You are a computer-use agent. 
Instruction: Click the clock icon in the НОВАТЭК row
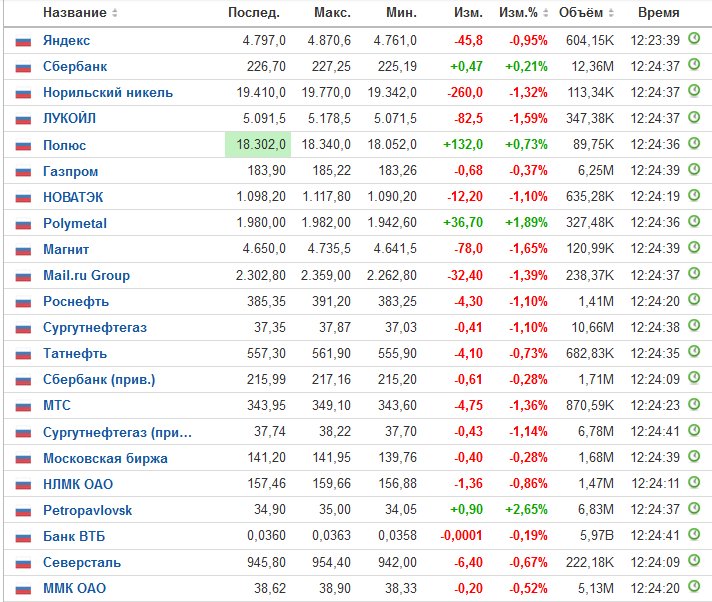[x=694, y=195]
